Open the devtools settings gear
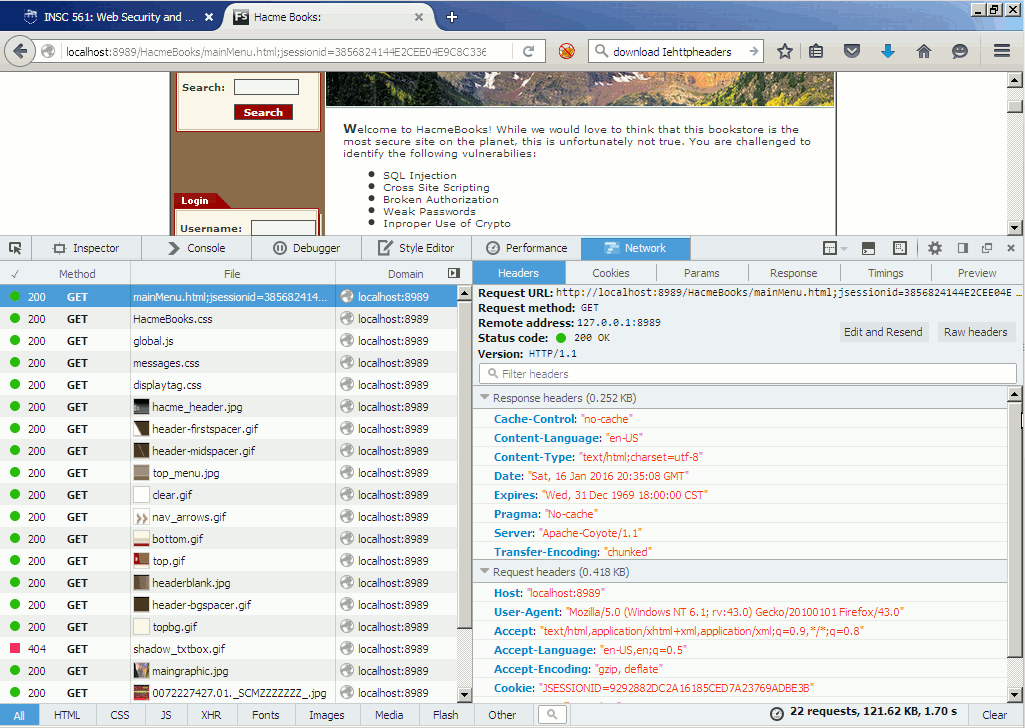The width and height of the screenshot is (1025, 728). [x=935, y=248]
